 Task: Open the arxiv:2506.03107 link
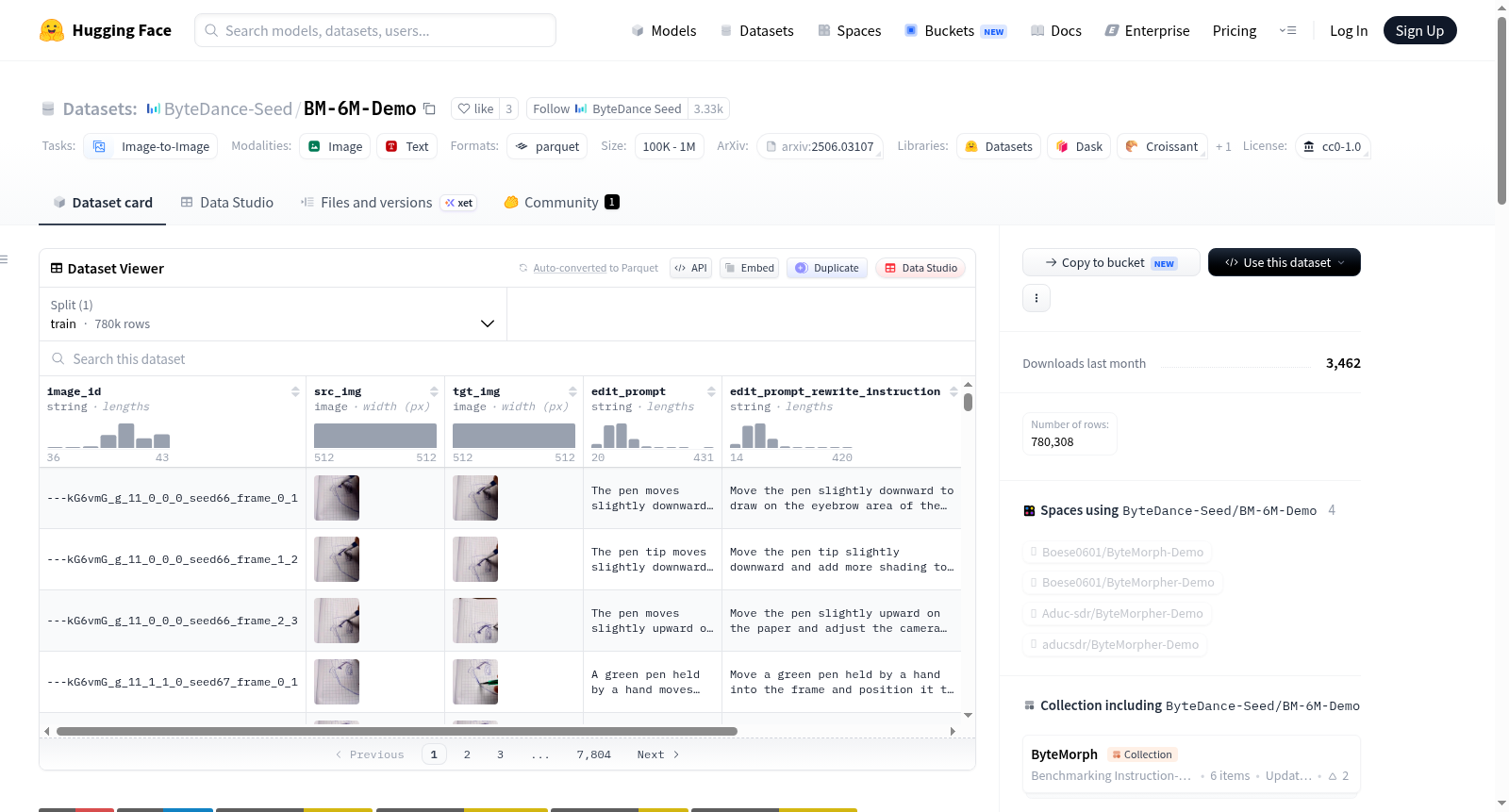(x=820, y=146)
